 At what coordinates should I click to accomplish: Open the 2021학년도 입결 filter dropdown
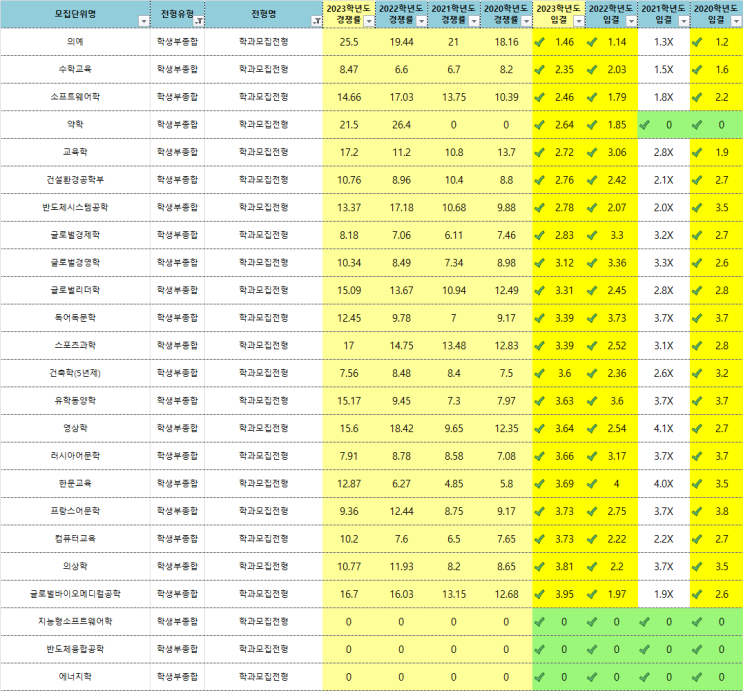pyautogui.click(x=683, y=21)
